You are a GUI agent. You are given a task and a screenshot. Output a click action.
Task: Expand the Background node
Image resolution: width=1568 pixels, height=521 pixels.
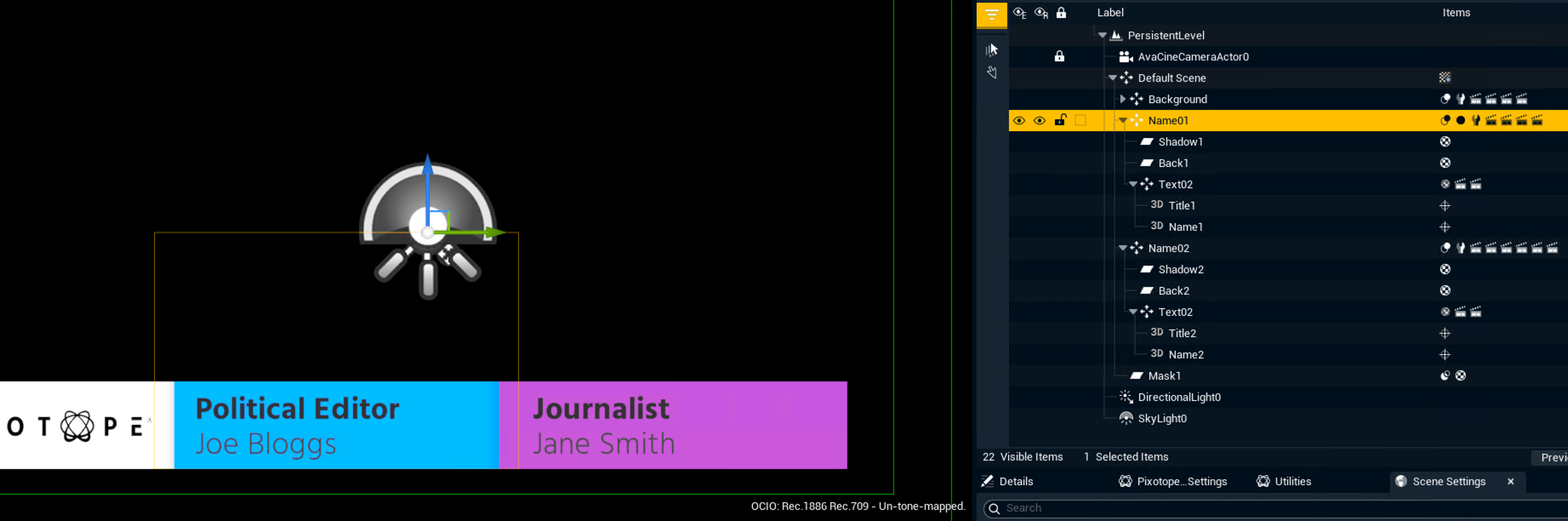(1123, 99)
